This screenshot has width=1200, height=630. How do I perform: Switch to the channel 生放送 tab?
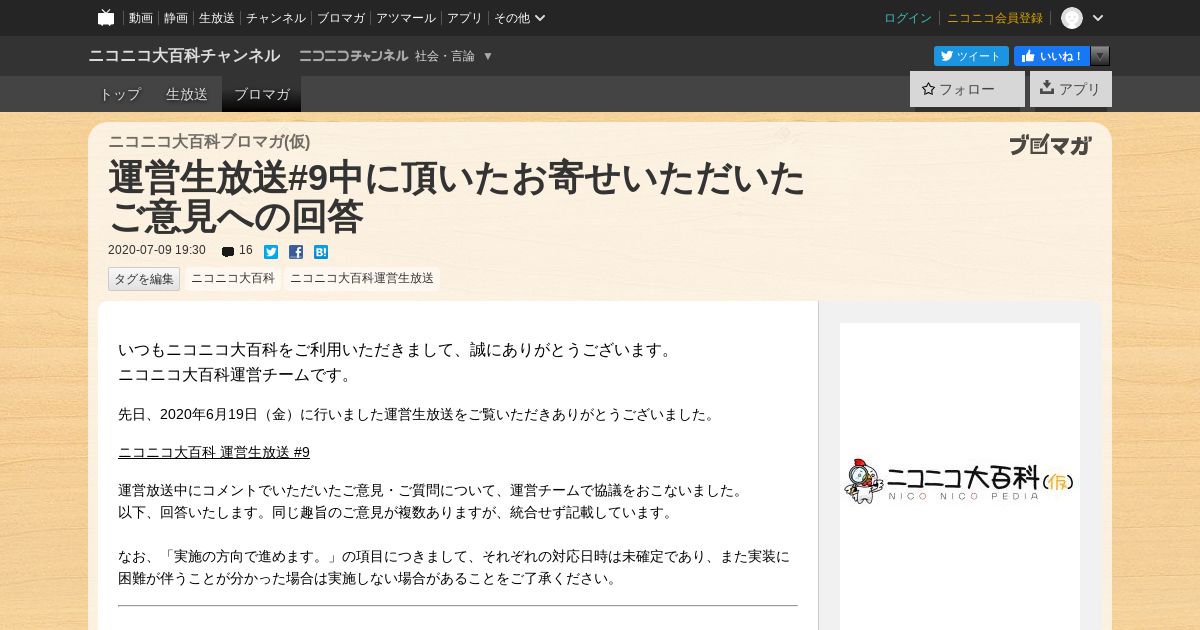click(x=187, y=94)
